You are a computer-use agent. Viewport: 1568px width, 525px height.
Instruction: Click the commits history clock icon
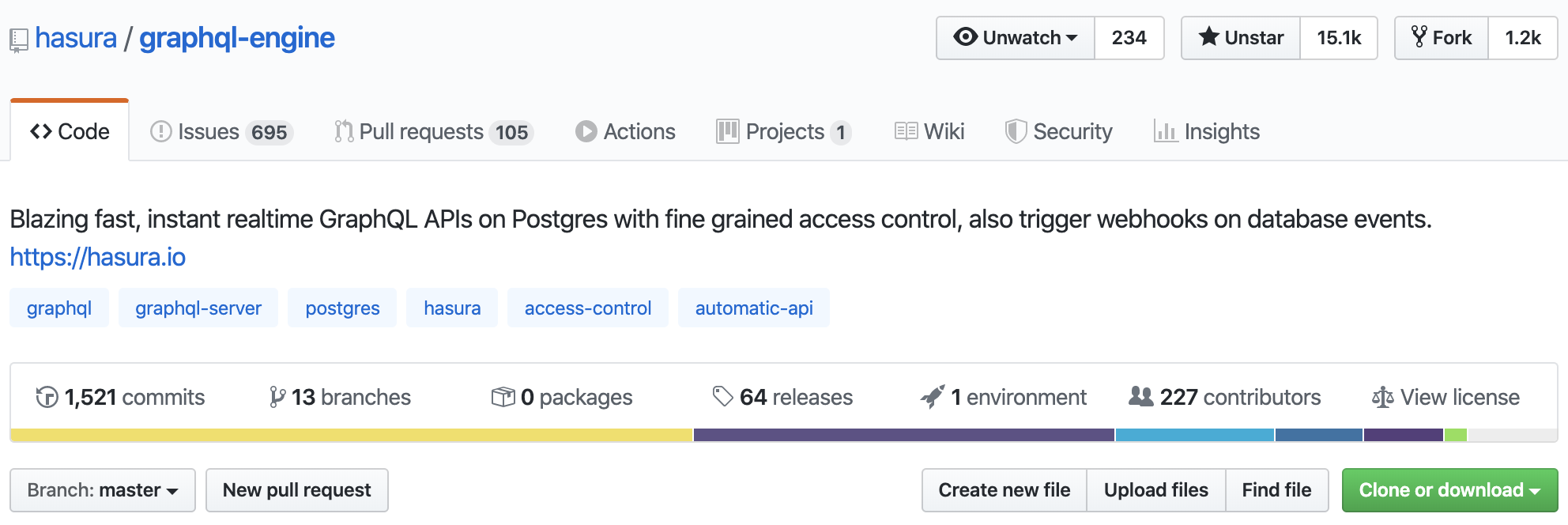tap(47, 397)
